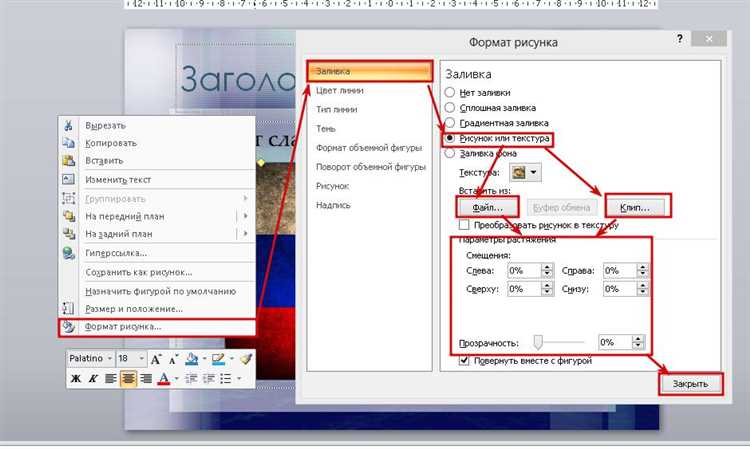
Task: Click the Файл... button
Action: click(488, 208)
